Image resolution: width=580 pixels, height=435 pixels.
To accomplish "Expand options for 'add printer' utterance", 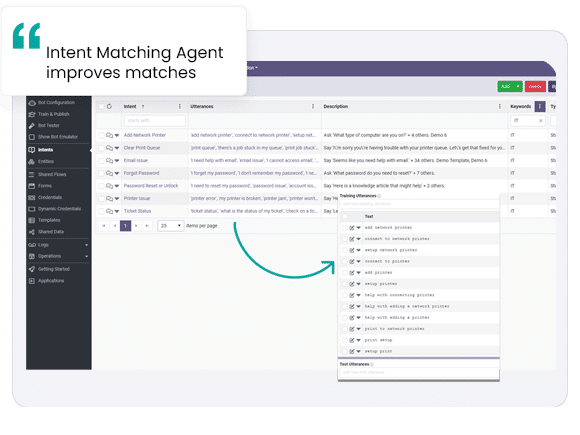I will (x=358, y=273).
